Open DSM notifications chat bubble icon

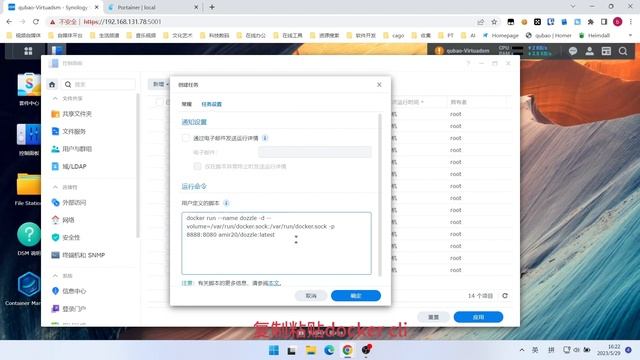pos(573,51)
